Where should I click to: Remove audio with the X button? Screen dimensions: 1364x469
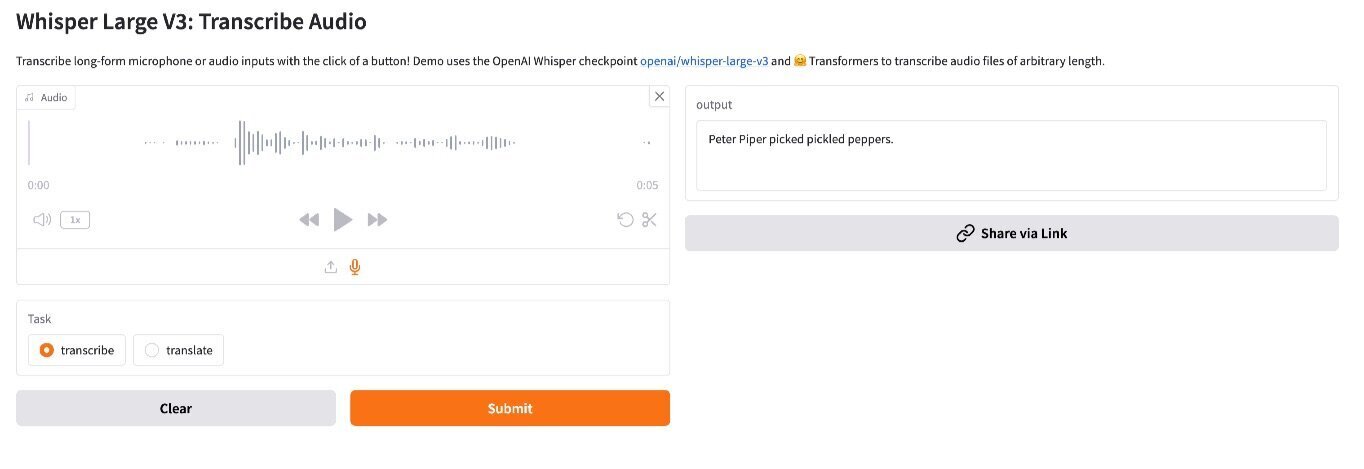(659, 96)
